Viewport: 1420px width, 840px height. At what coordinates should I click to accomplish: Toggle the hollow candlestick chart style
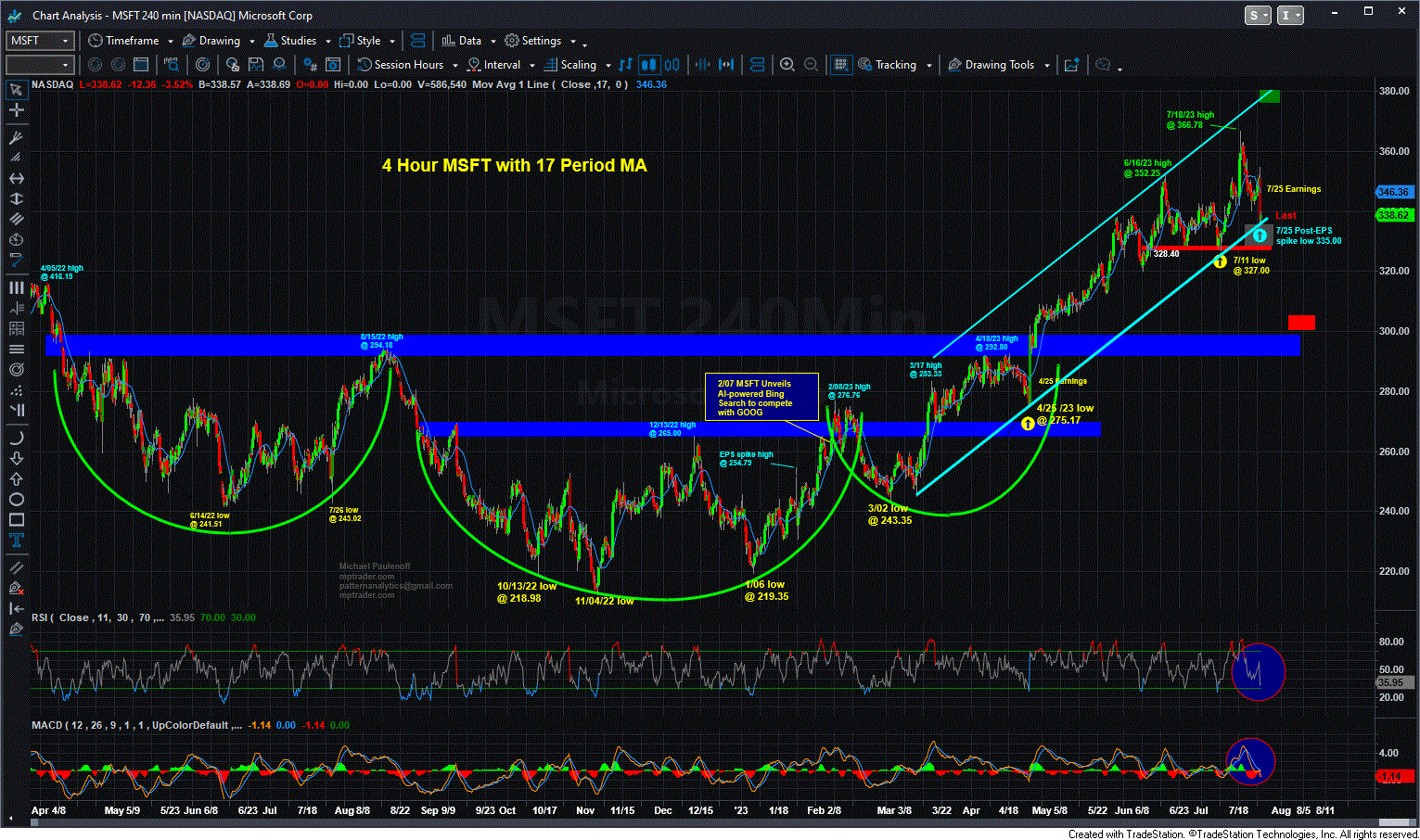[672, 65]
